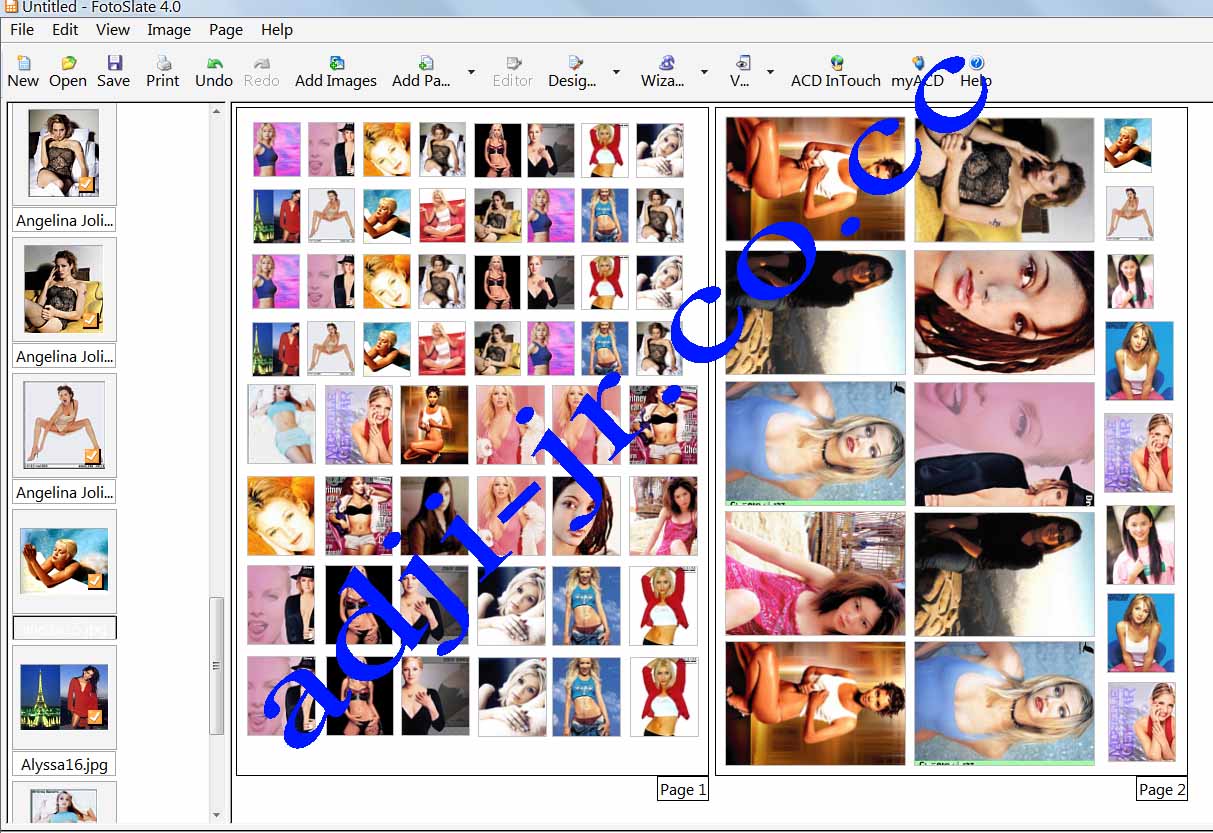Click the Help toolbar icon
Viewport: 1213px width, 833px height.
point(976,72)
